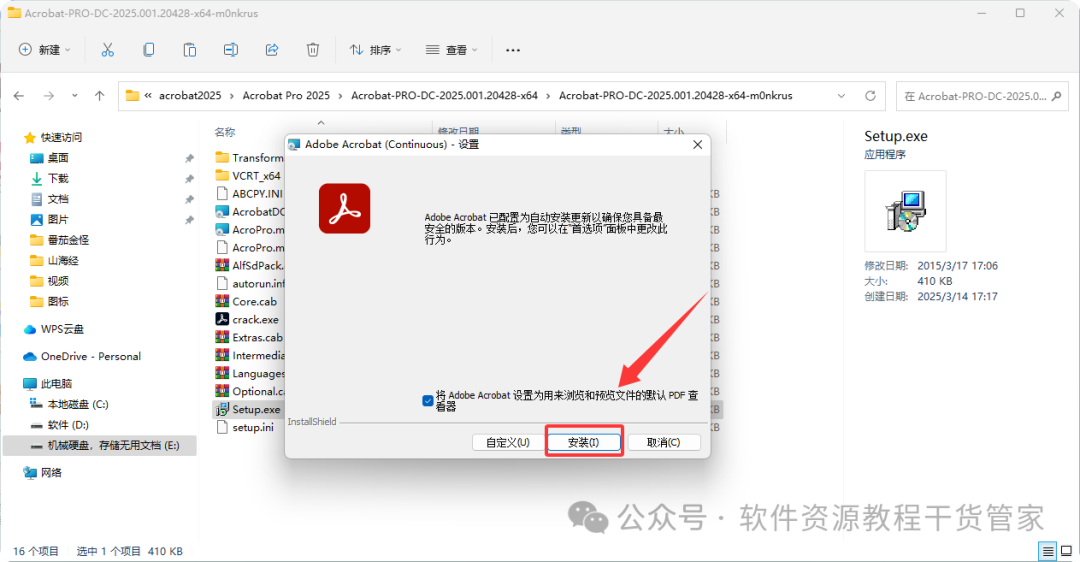Screen dimensions: 1080x562
Task: Click acrobat2025 breadcrumb segment
Action: click(x=190, y=96)
